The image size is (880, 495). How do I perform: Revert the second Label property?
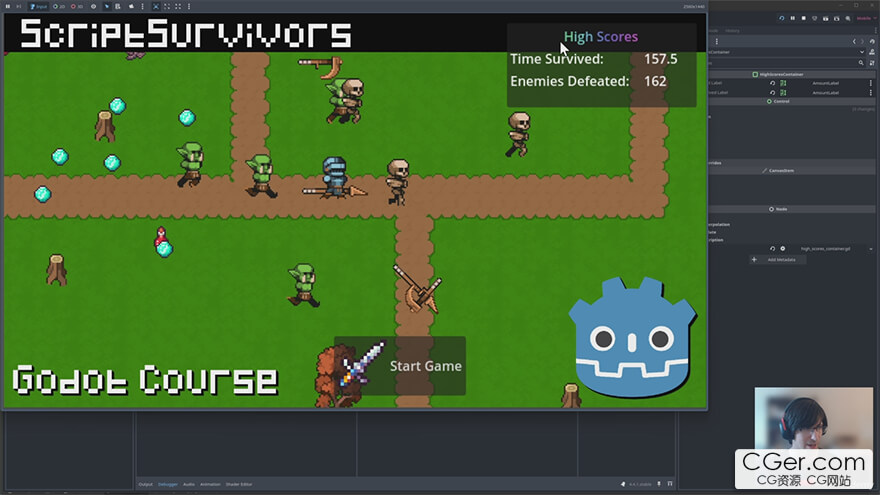[x=772, y=93]
